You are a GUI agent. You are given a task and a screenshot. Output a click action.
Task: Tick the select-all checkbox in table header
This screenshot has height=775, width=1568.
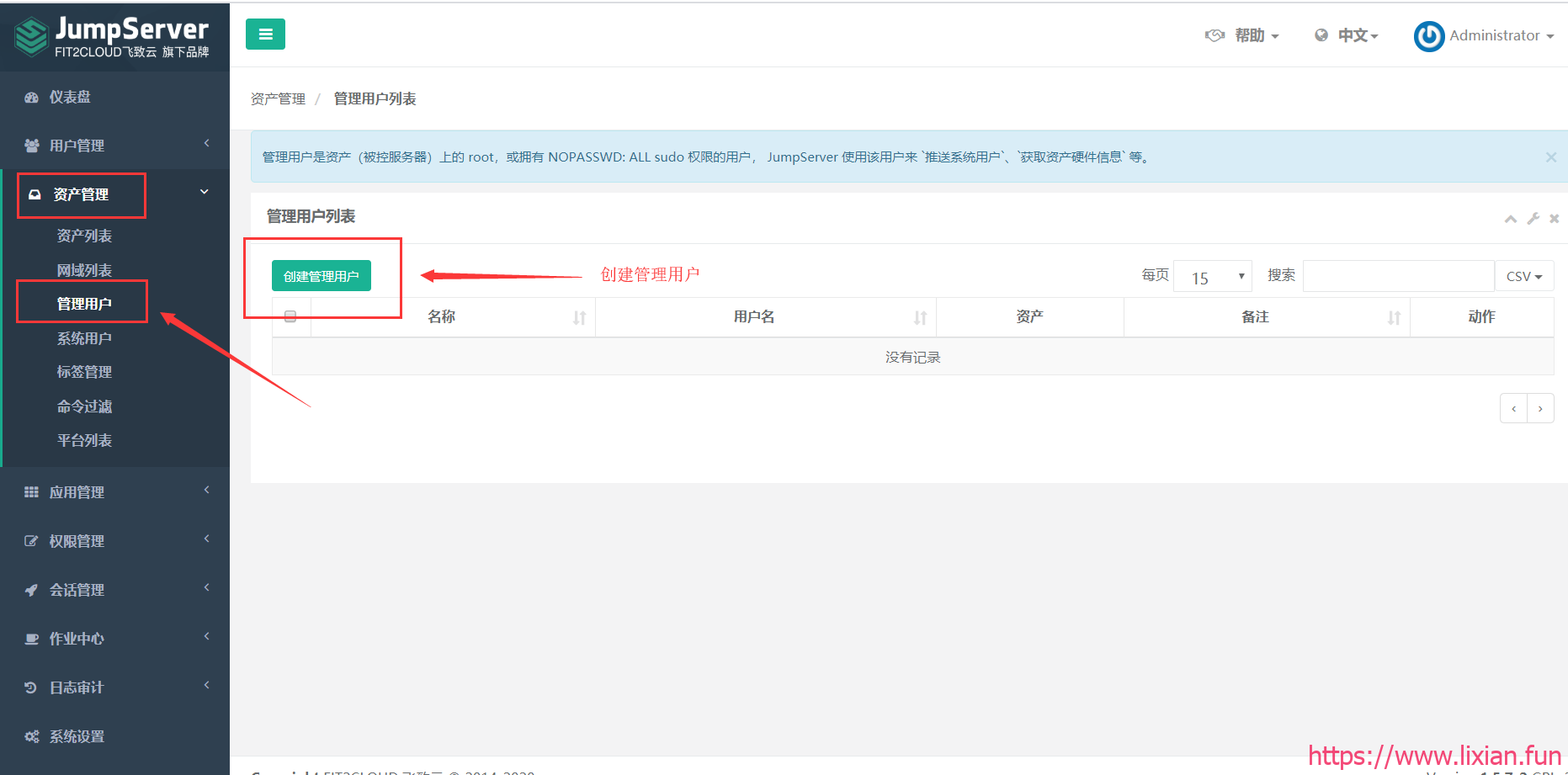[290, 316]
